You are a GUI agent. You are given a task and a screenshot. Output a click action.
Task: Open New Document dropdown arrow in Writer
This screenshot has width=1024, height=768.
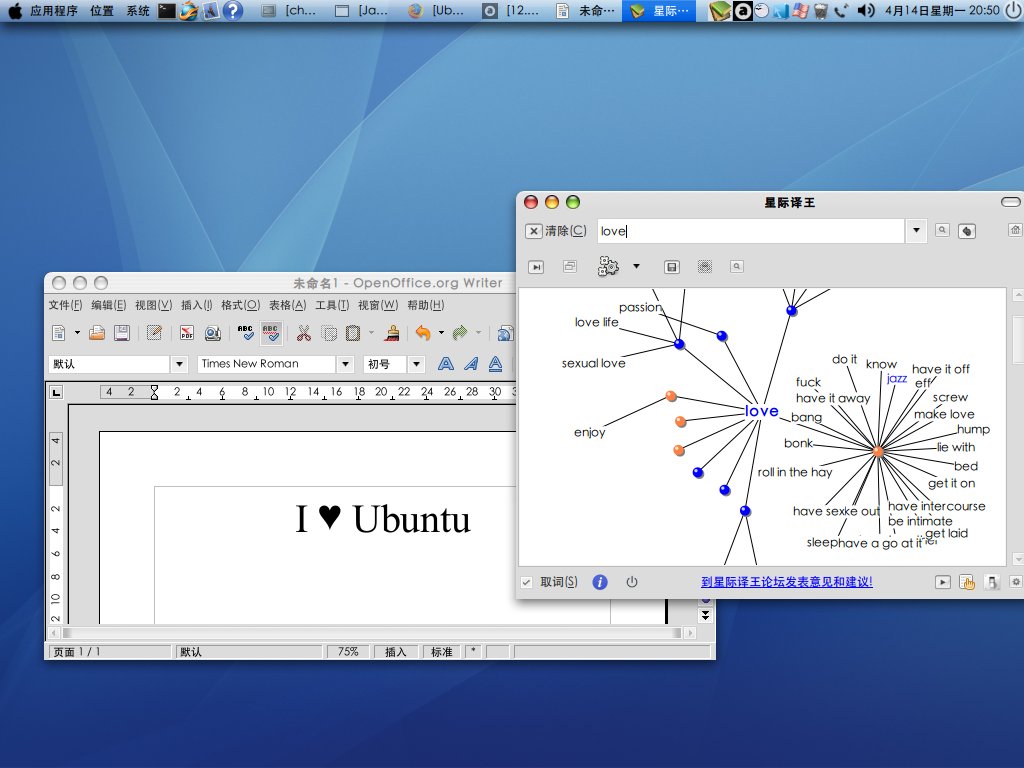[77, 333]
